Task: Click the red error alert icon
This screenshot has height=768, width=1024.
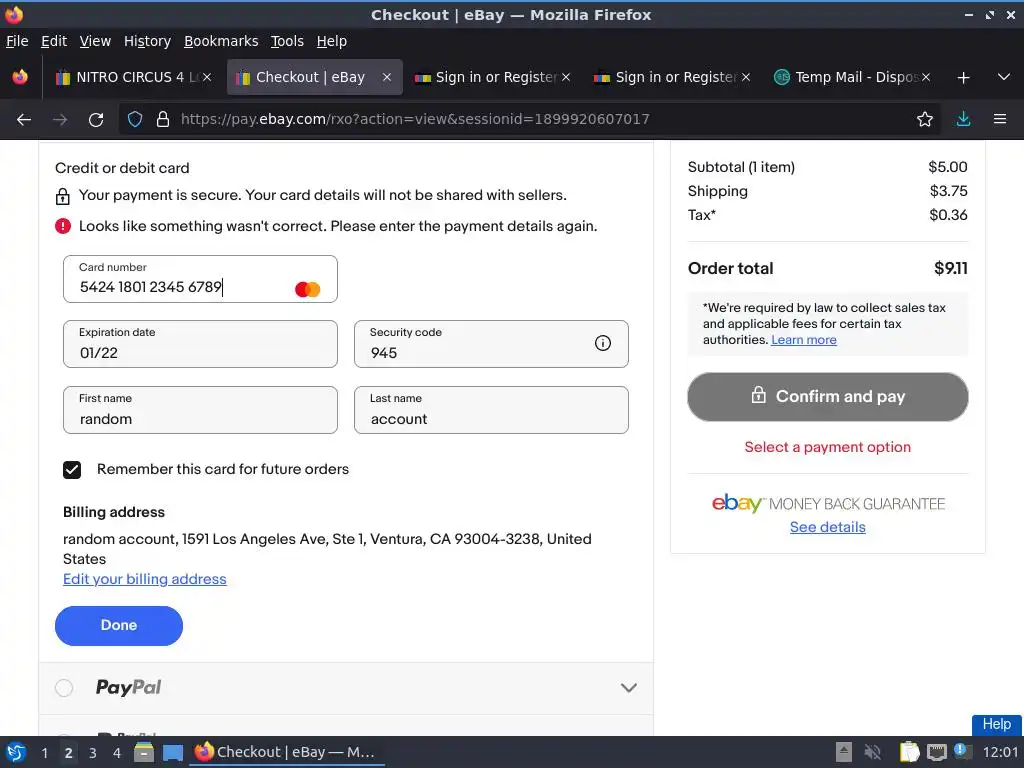Action: point(63,226)
